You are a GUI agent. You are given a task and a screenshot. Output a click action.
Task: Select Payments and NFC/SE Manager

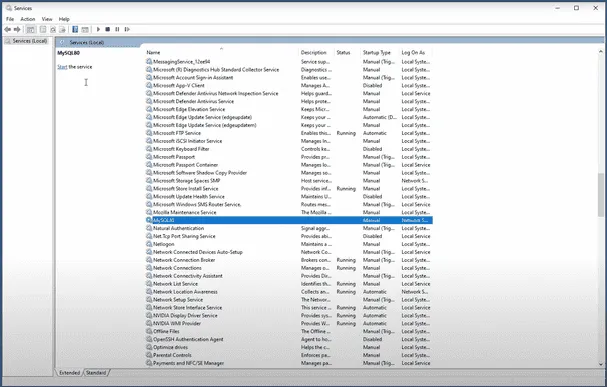[x=289, y=363]
